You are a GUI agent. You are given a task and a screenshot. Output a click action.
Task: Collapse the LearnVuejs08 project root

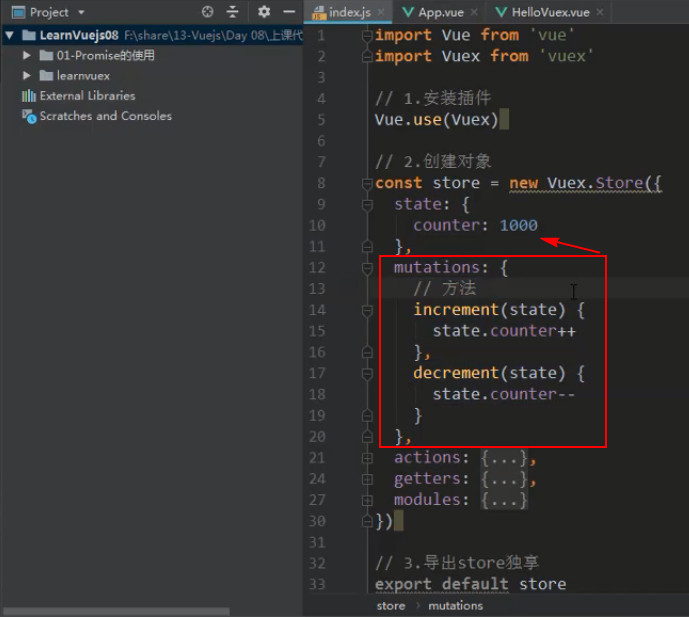[10, 35]
